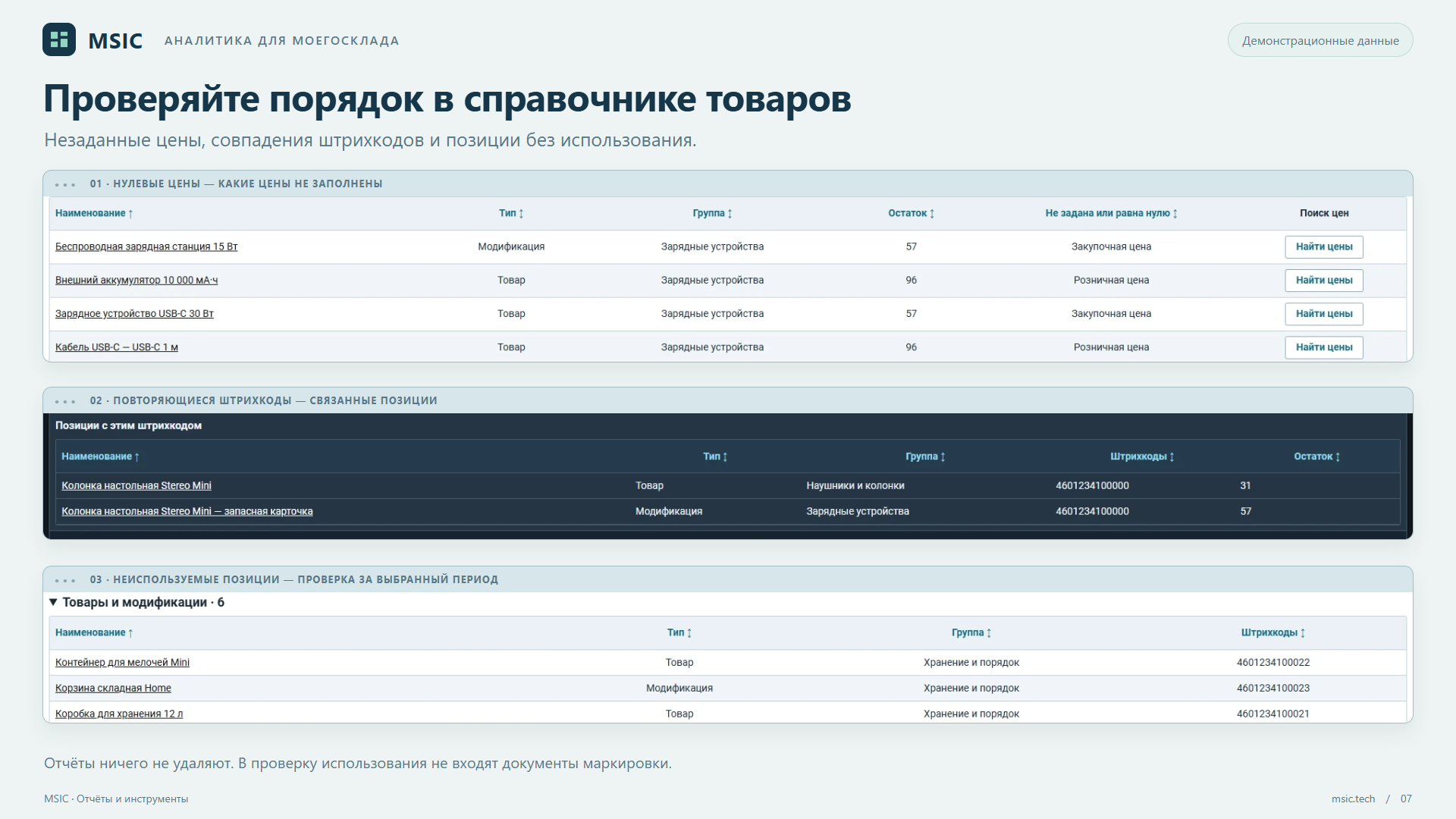Click the msic.tech footer text
This screenshot has width=1456, height=819.
pos(1353,799)
